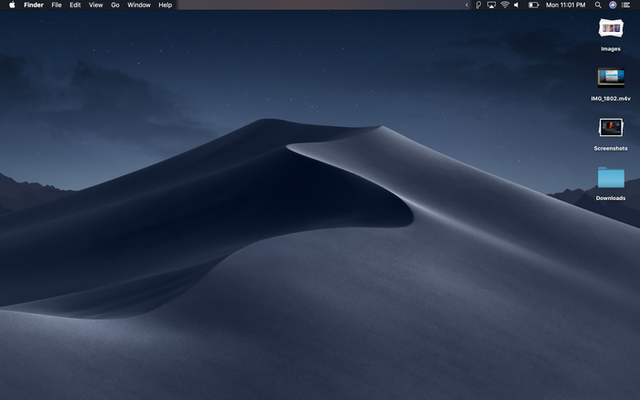Select the Images stack on desktop

611,28
